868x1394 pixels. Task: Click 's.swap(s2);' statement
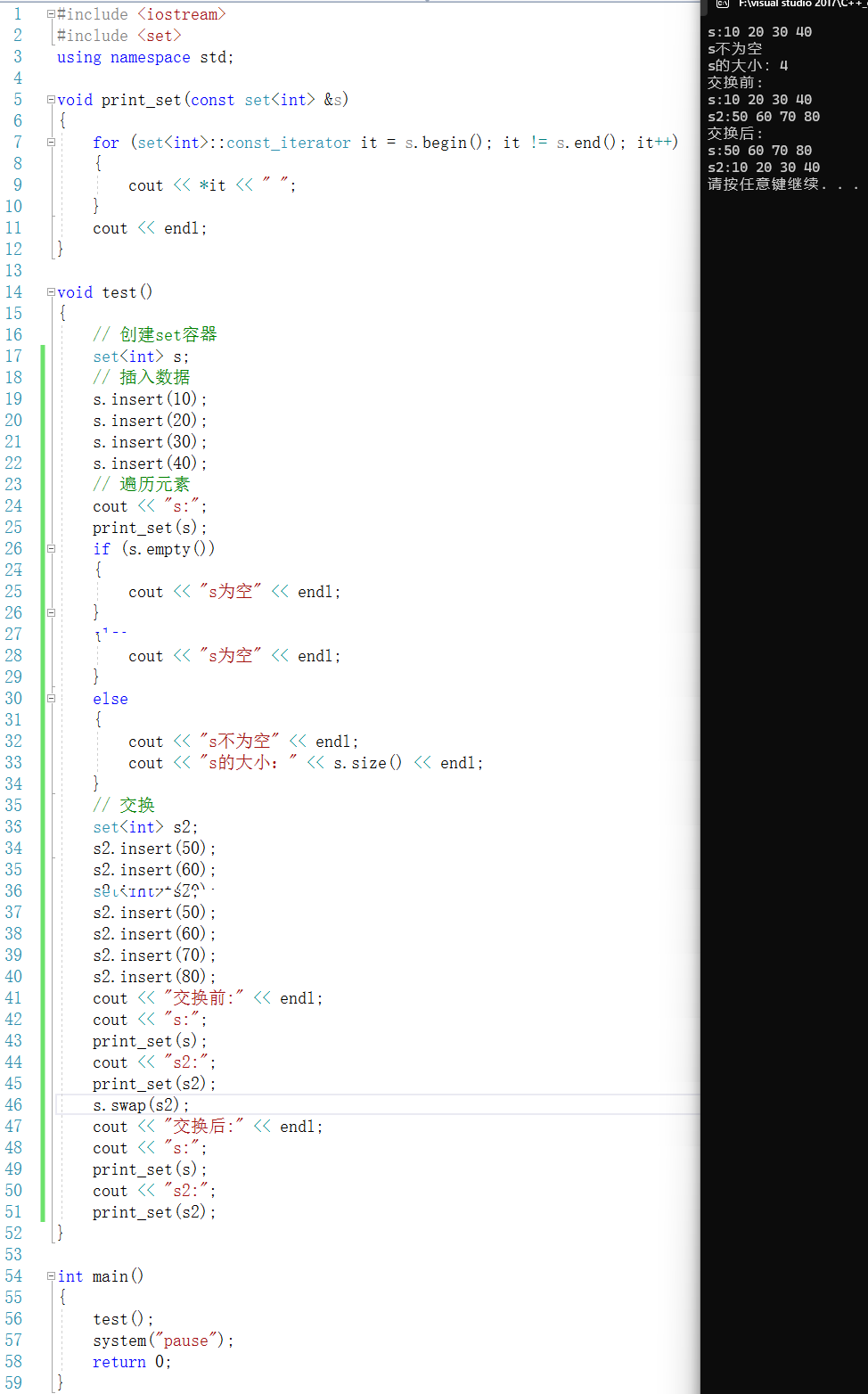click(x=141, y=1105)
